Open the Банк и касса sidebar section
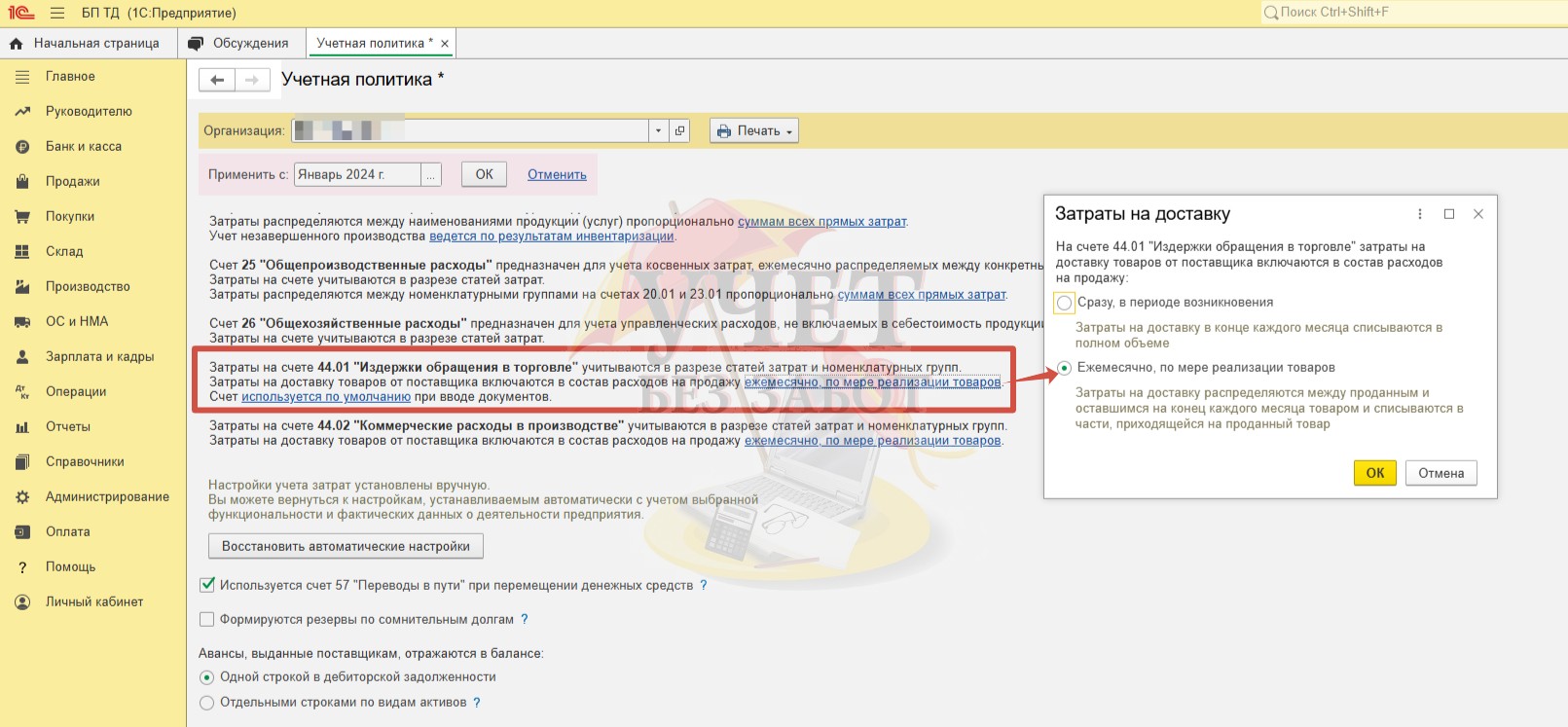 84,146
